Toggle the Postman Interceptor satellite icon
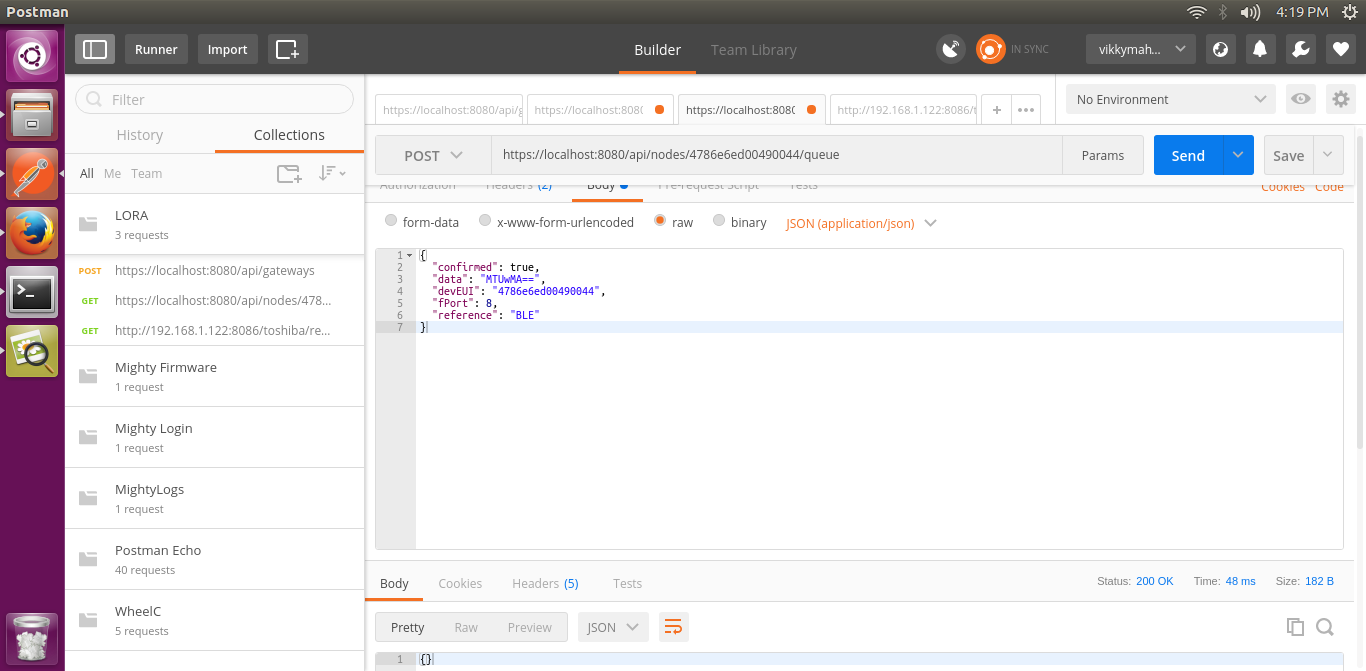1366x671 pixels. 949,48
